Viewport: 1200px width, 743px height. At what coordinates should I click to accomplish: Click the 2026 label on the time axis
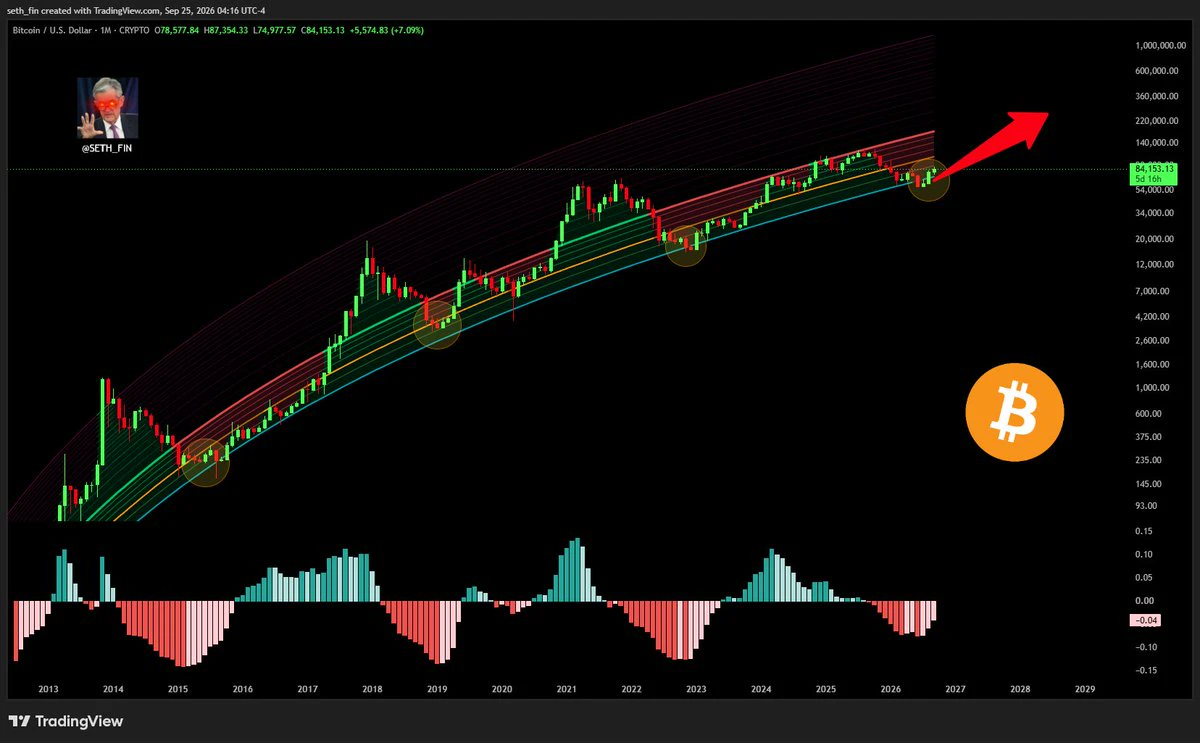click(890, 690)
